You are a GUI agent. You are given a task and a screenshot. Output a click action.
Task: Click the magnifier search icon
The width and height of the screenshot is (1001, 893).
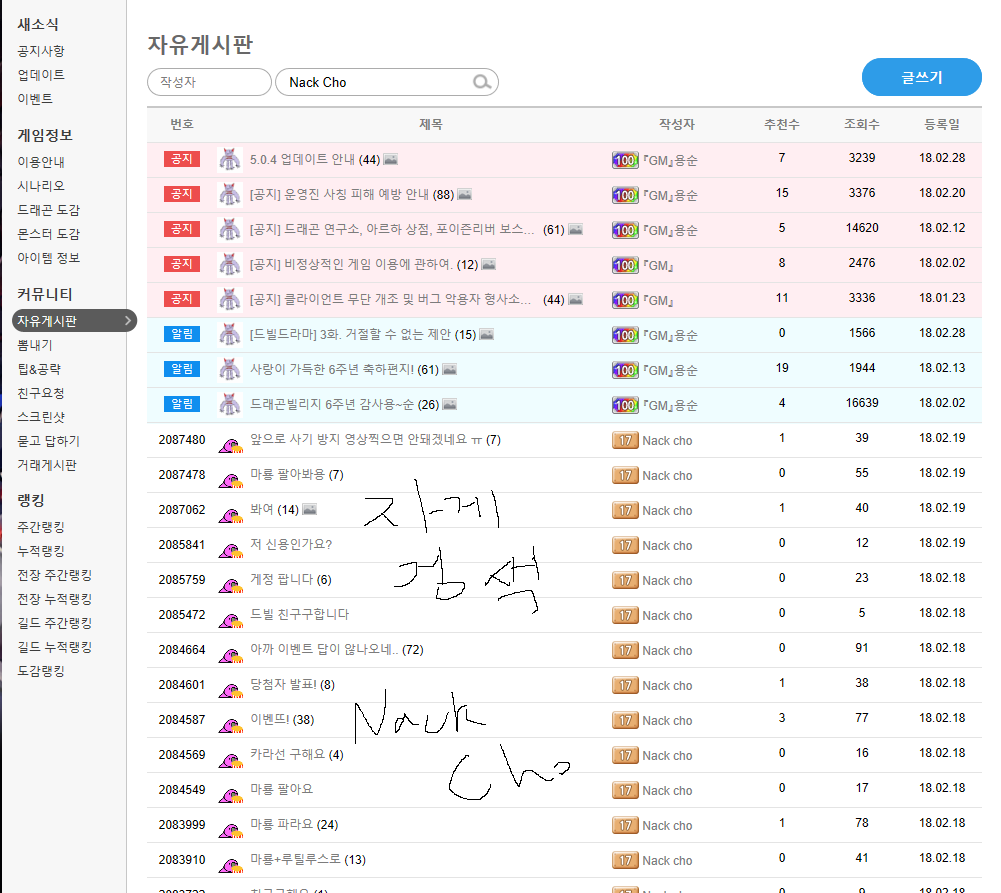(482, 82)
